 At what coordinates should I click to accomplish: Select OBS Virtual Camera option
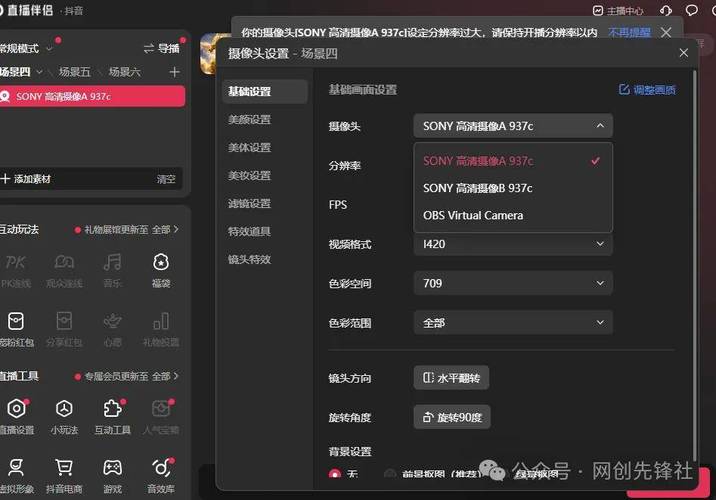pyautogui.click(x=472, y=215)
